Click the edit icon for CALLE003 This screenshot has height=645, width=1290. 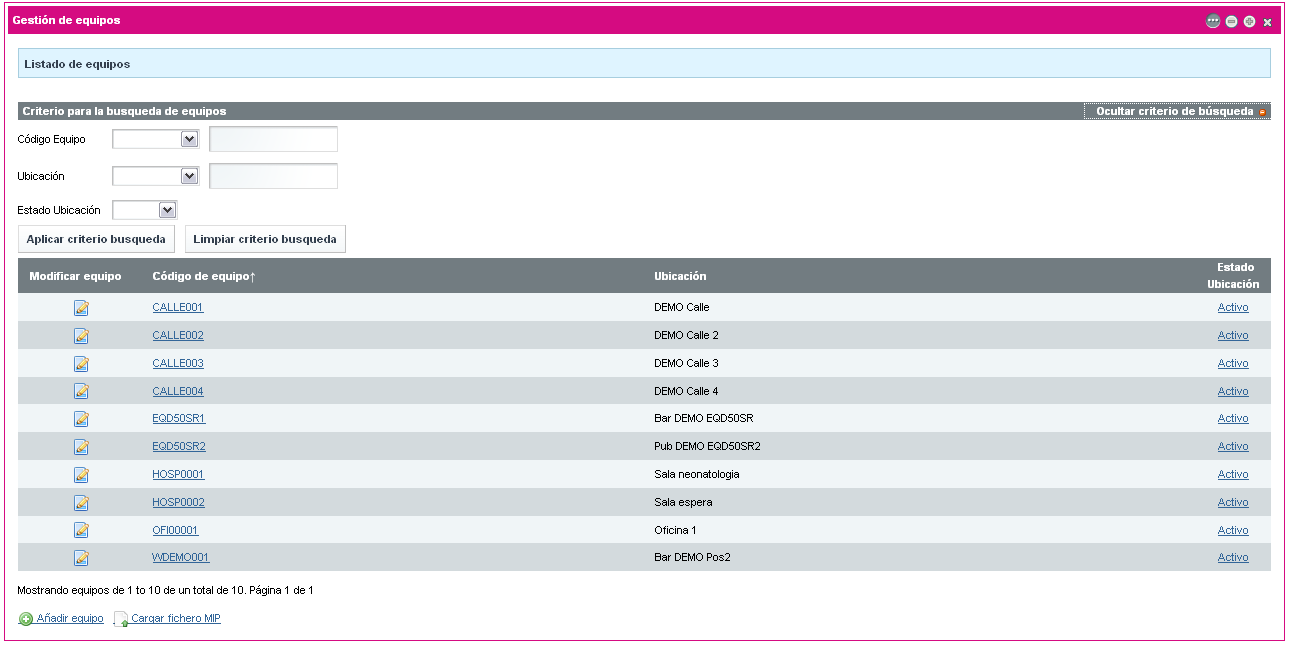[81, 364]
